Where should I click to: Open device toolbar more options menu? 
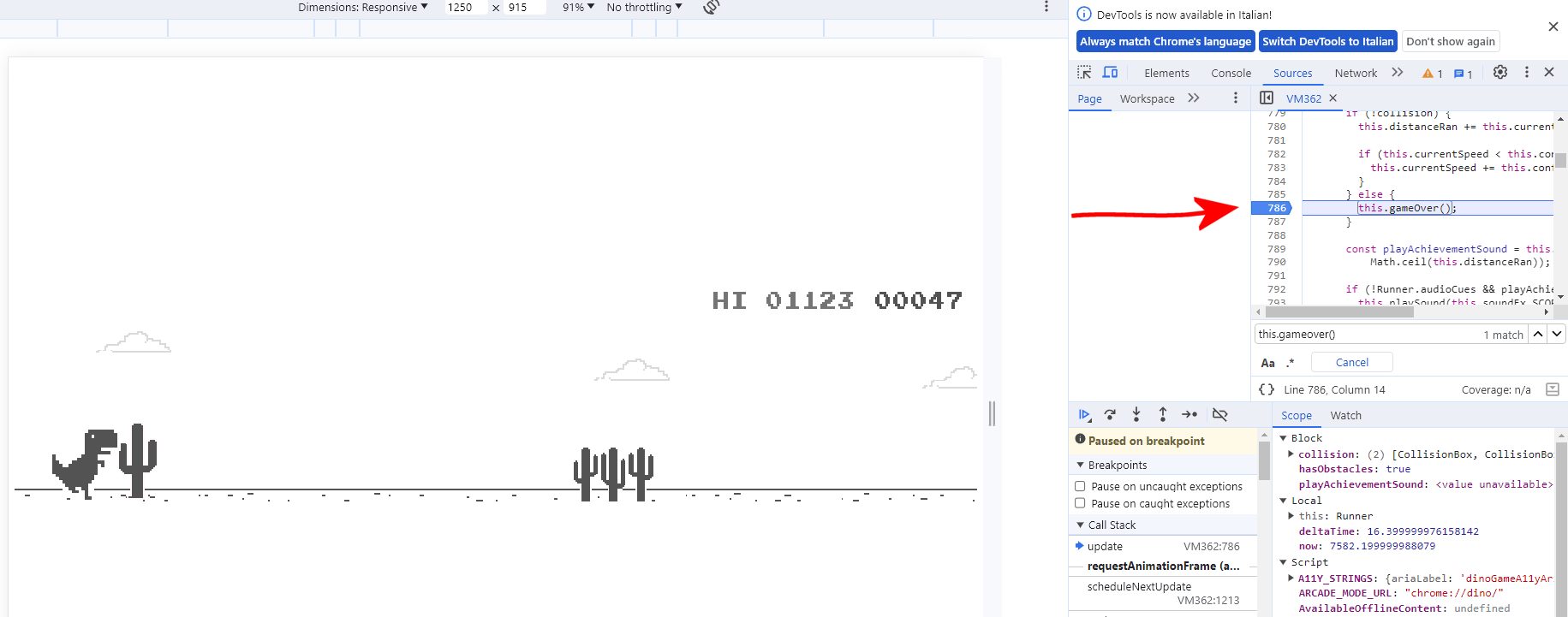1046,7
